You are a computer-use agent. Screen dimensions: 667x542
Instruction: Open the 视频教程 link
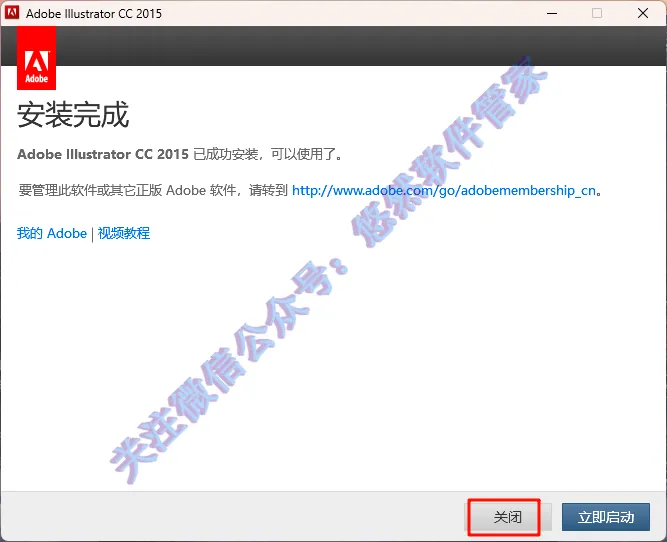coord(123,233)
